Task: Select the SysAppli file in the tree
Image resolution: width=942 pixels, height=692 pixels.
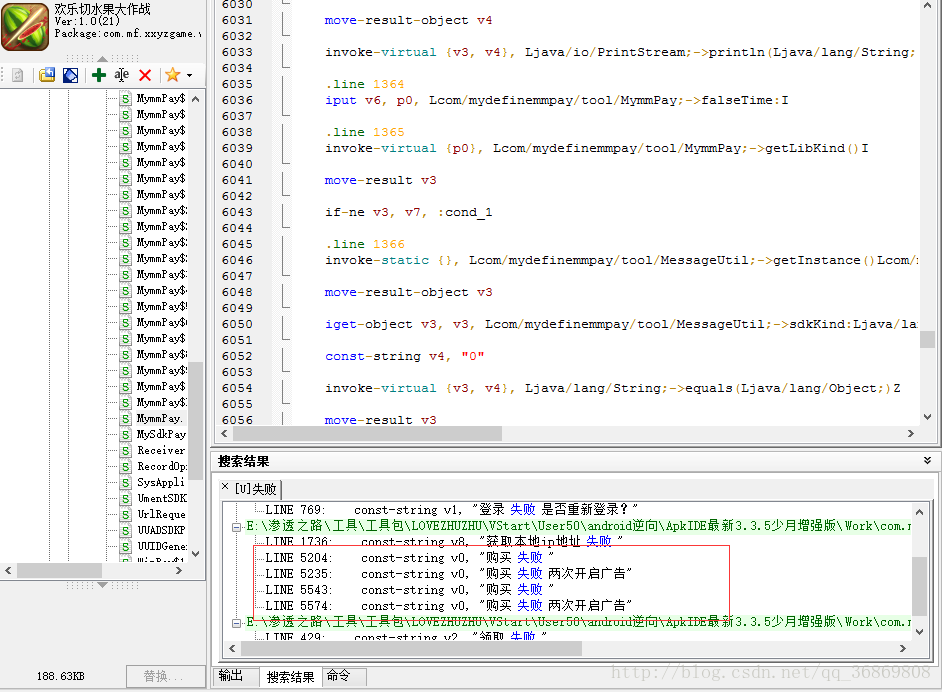Action: [x=160, y=482]
